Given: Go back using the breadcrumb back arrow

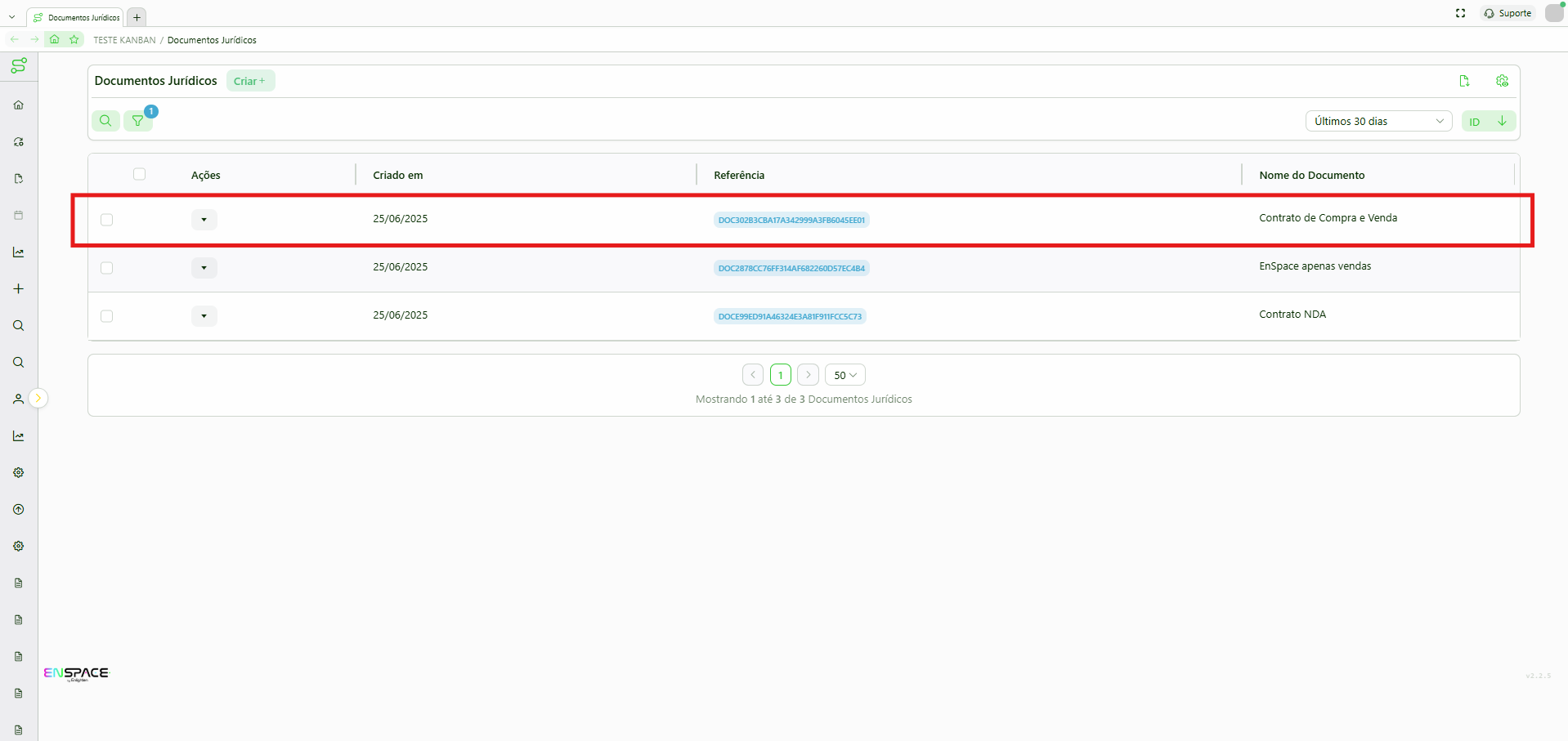Looking at the screenshot, I should pyautogui.click(x=14, y=39).
